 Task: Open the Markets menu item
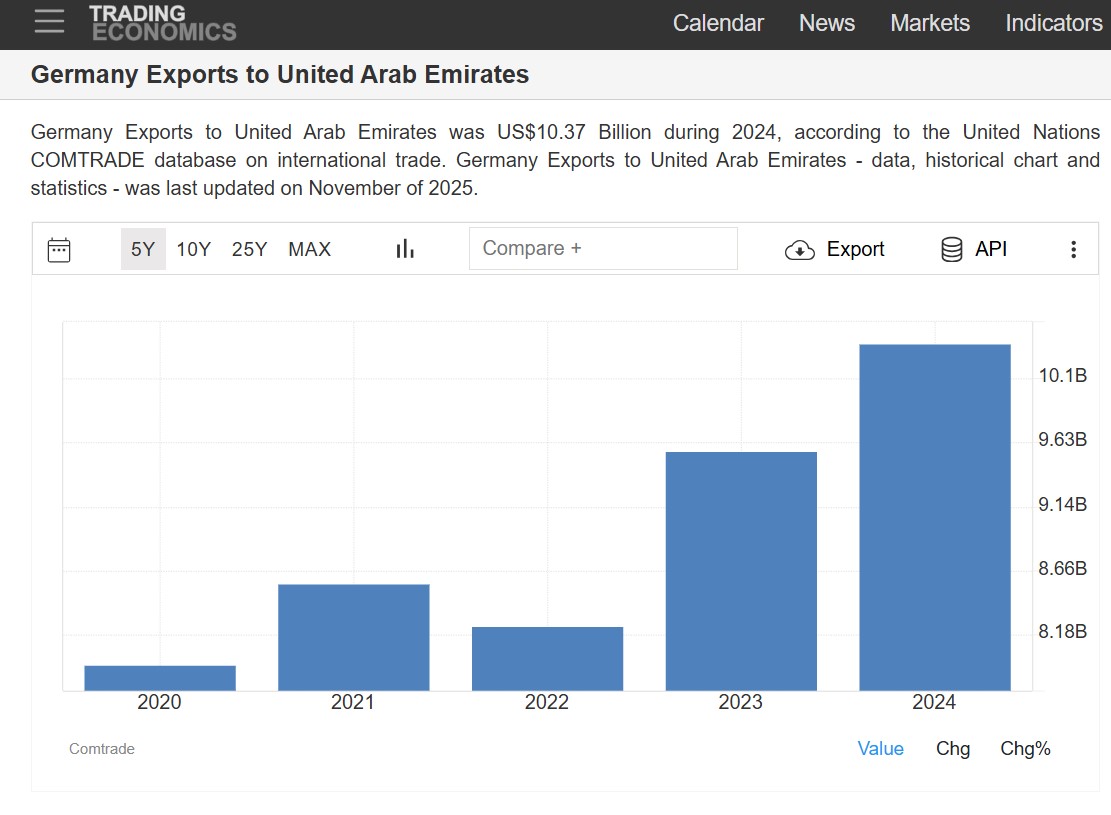930,23
